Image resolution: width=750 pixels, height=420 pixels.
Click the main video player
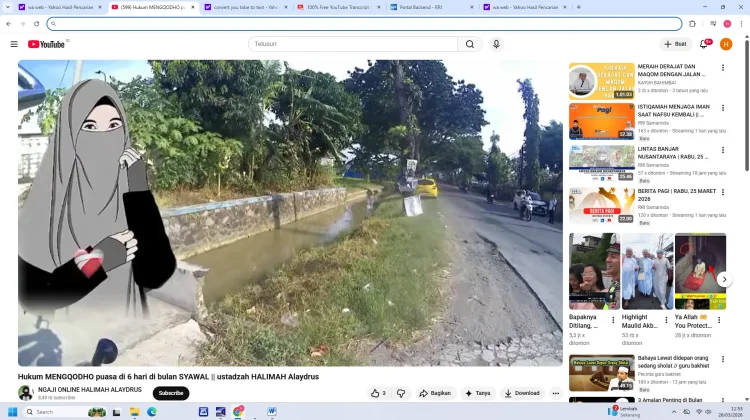pyautogui.click(x=290, y=213)
